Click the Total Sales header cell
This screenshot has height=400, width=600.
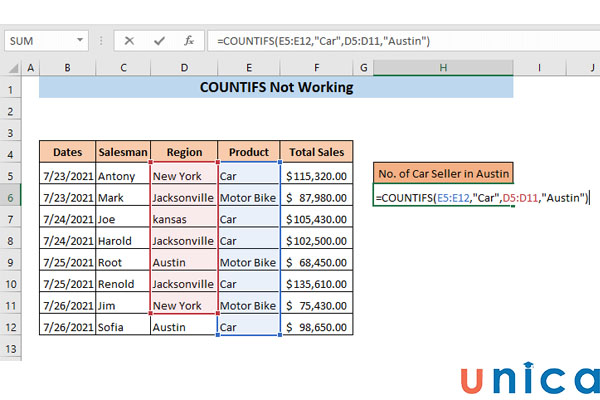[316, 152]
